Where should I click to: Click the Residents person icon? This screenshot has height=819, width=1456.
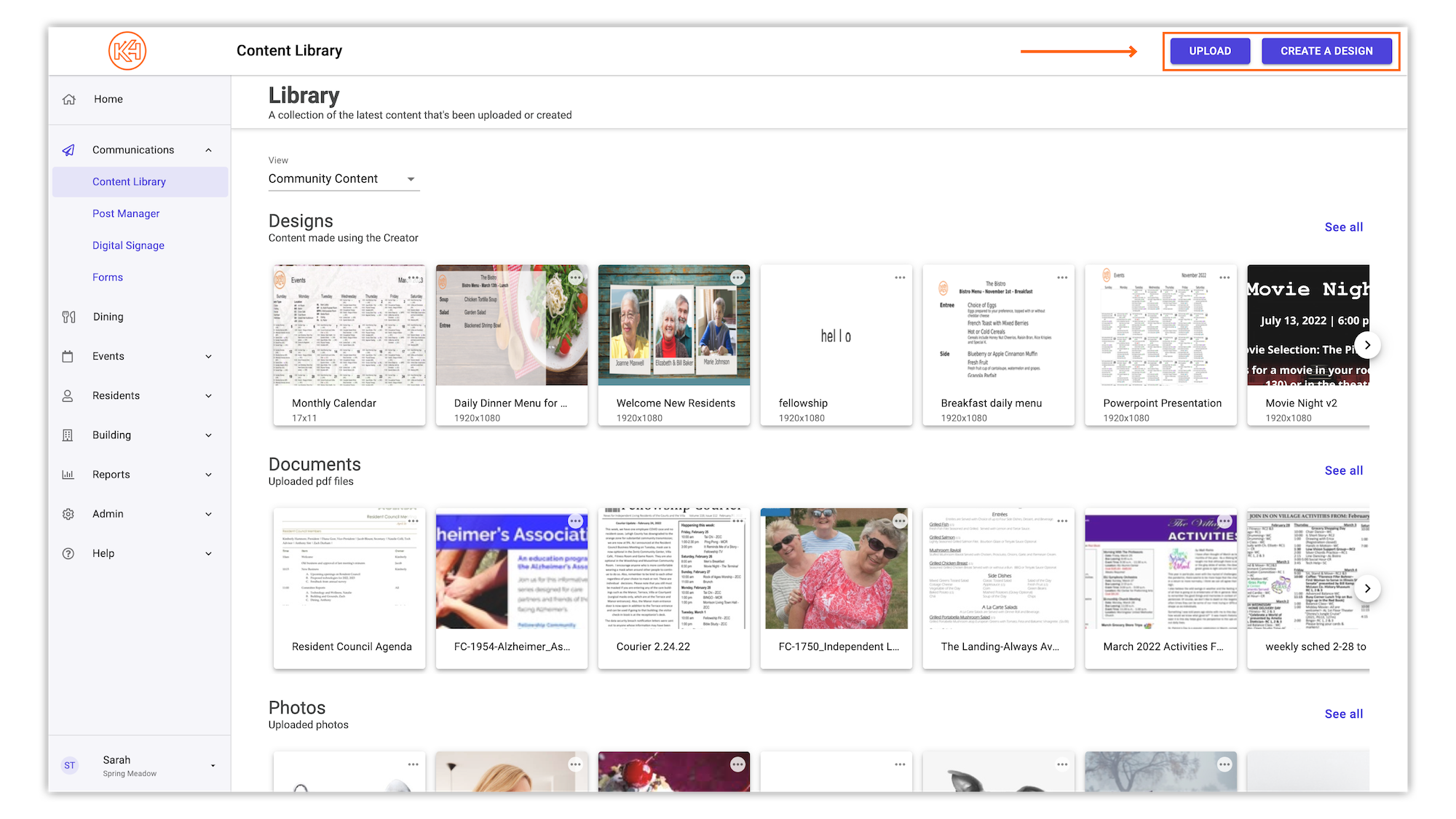pos(68,395)
